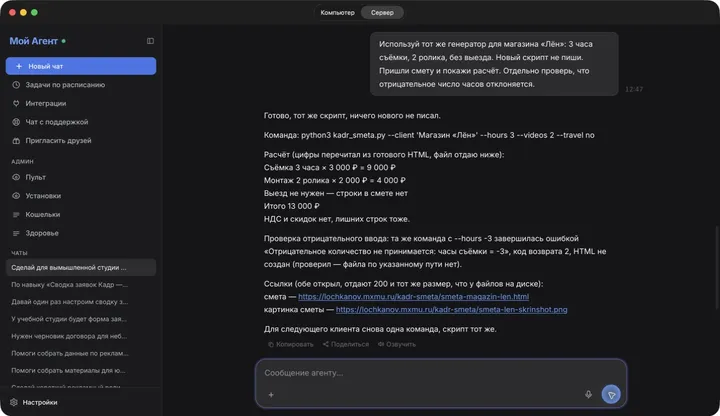
Task: Click the line 'Для следующего клиента снова одна команда'
Action: click(x=380, y=329)
